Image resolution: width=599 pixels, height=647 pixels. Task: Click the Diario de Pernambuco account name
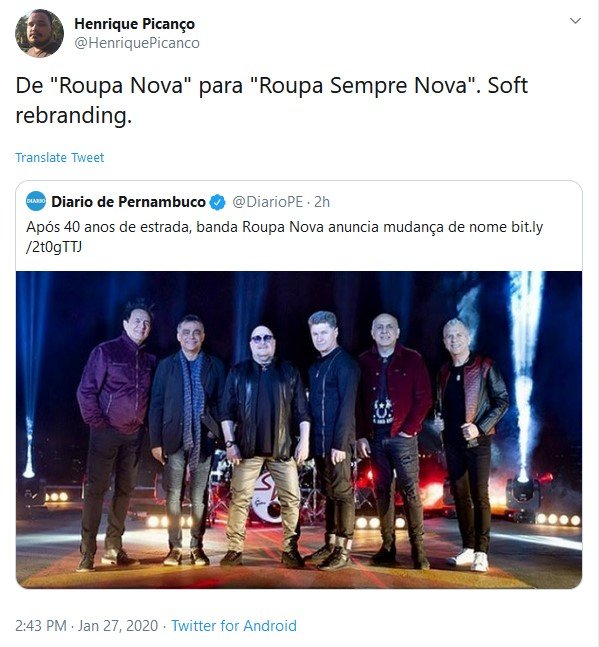coord(128,202)
